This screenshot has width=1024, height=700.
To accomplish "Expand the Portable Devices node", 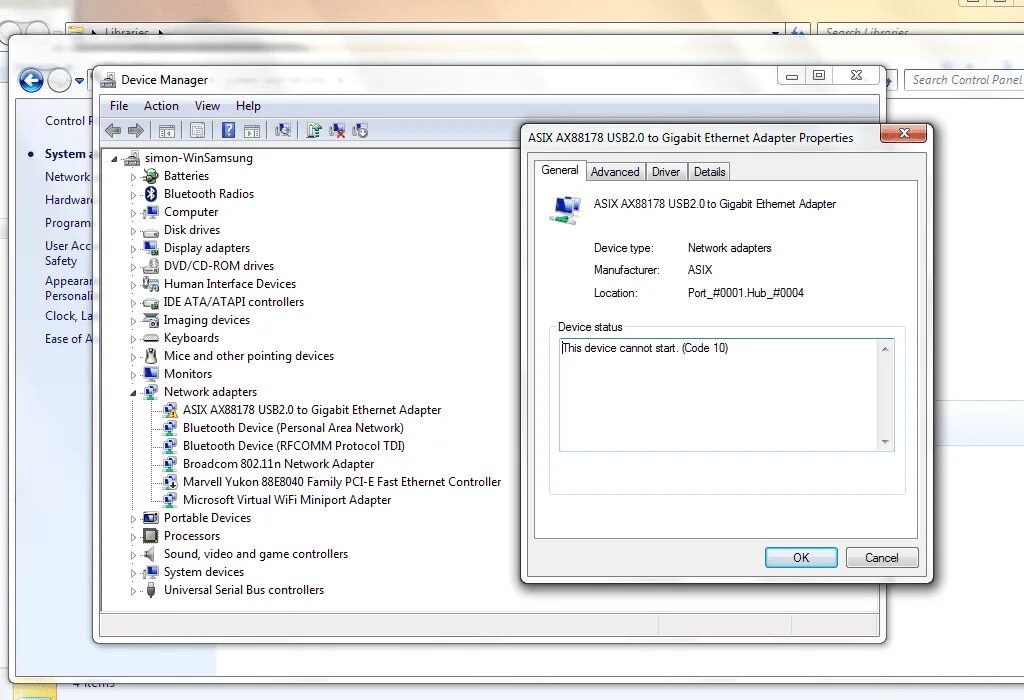I will pyautogui.click(x=133, y=519).
